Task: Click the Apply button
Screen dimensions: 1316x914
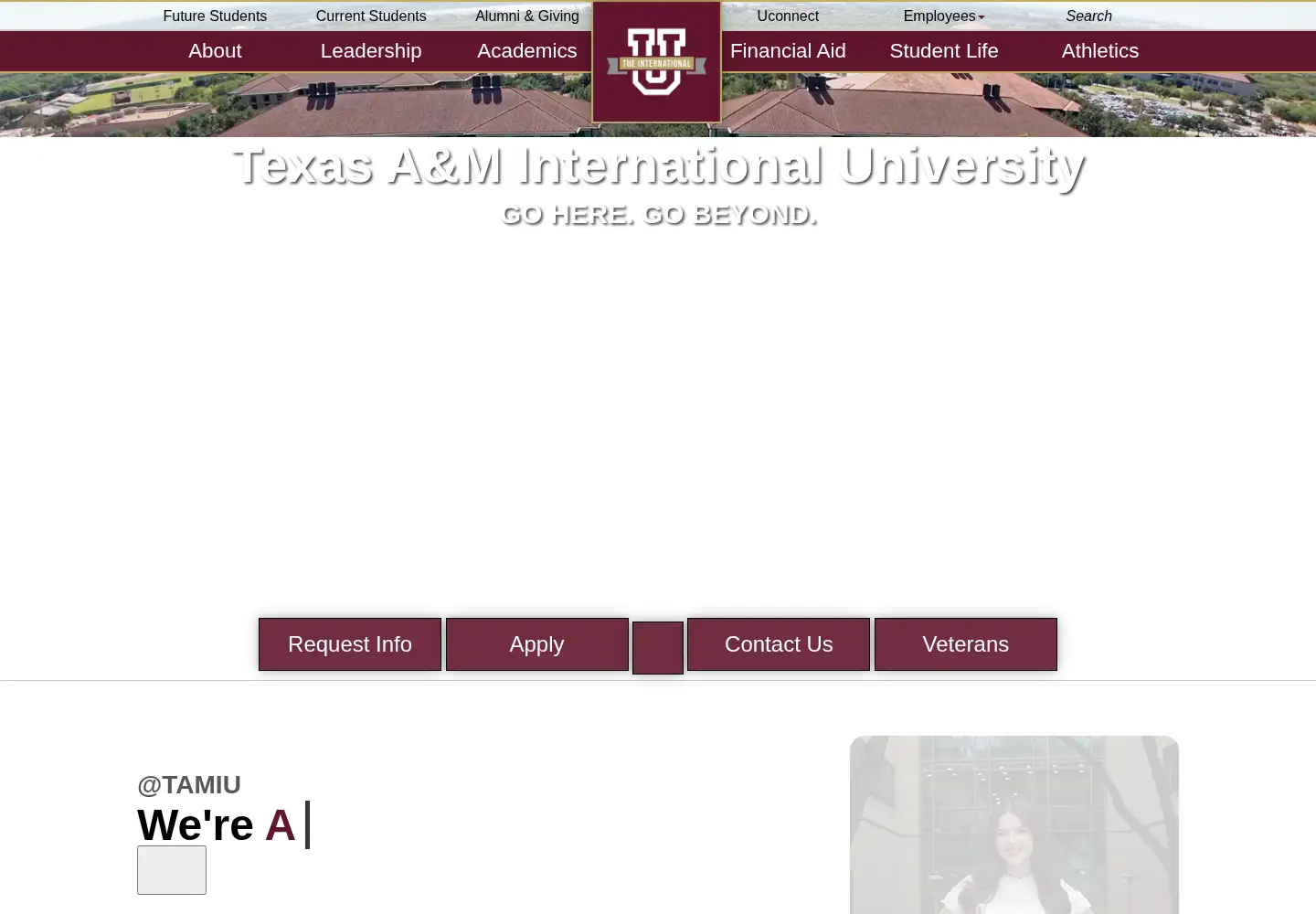Action: pos(537,644)
